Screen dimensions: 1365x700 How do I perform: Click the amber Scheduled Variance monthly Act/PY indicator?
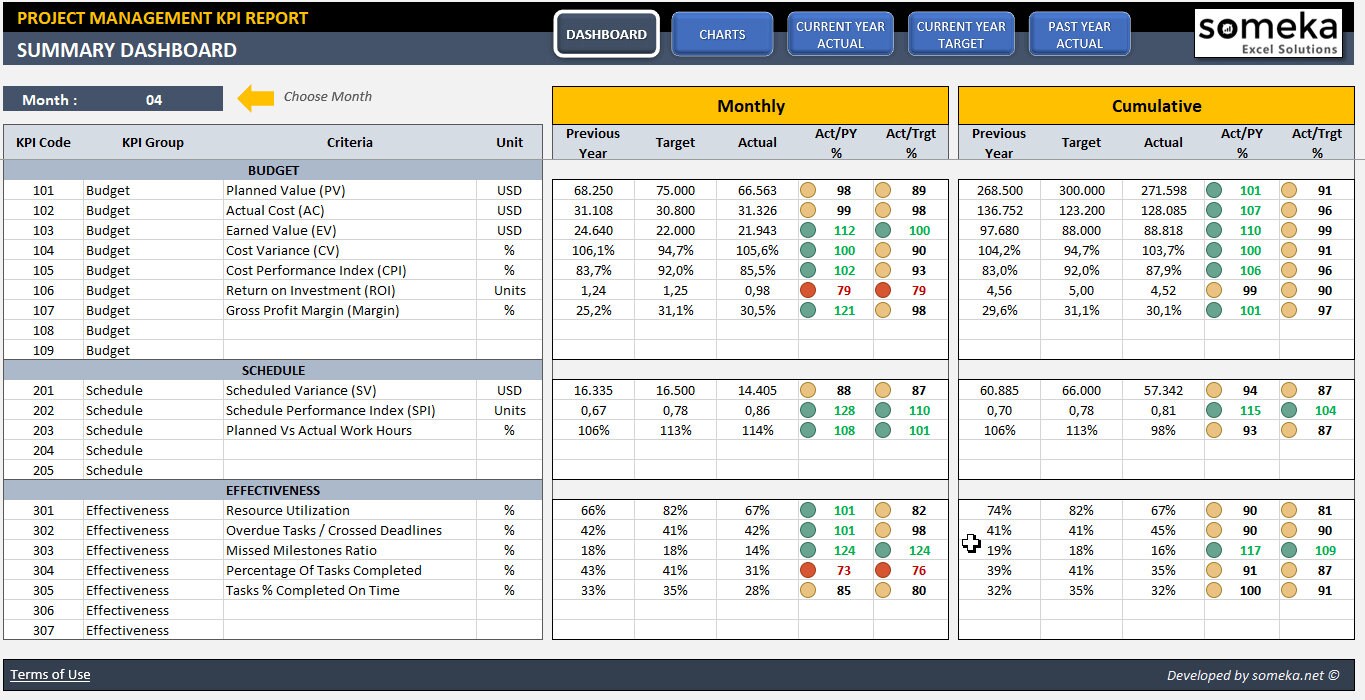click(x=808, y=390)
